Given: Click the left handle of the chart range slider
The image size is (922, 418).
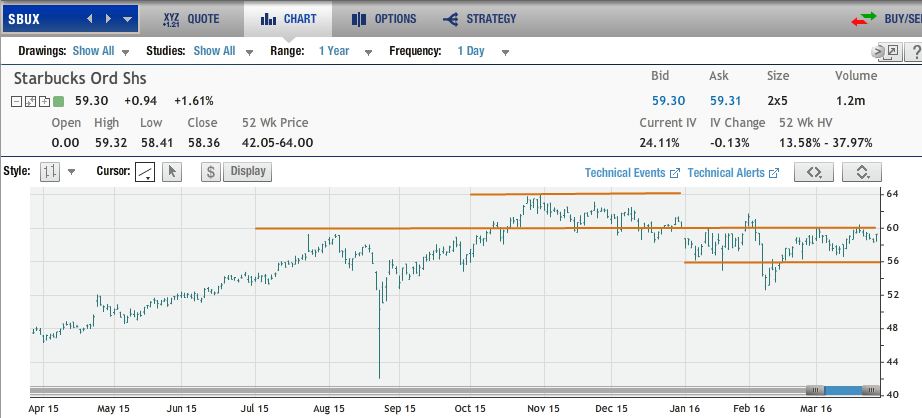Looking at the screenshot, I should pyautogui.click(x=815, y=390).
